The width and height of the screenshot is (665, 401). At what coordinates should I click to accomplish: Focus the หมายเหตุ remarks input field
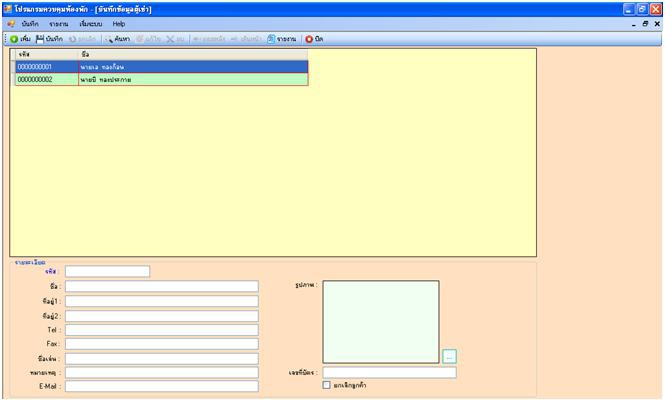162,372
